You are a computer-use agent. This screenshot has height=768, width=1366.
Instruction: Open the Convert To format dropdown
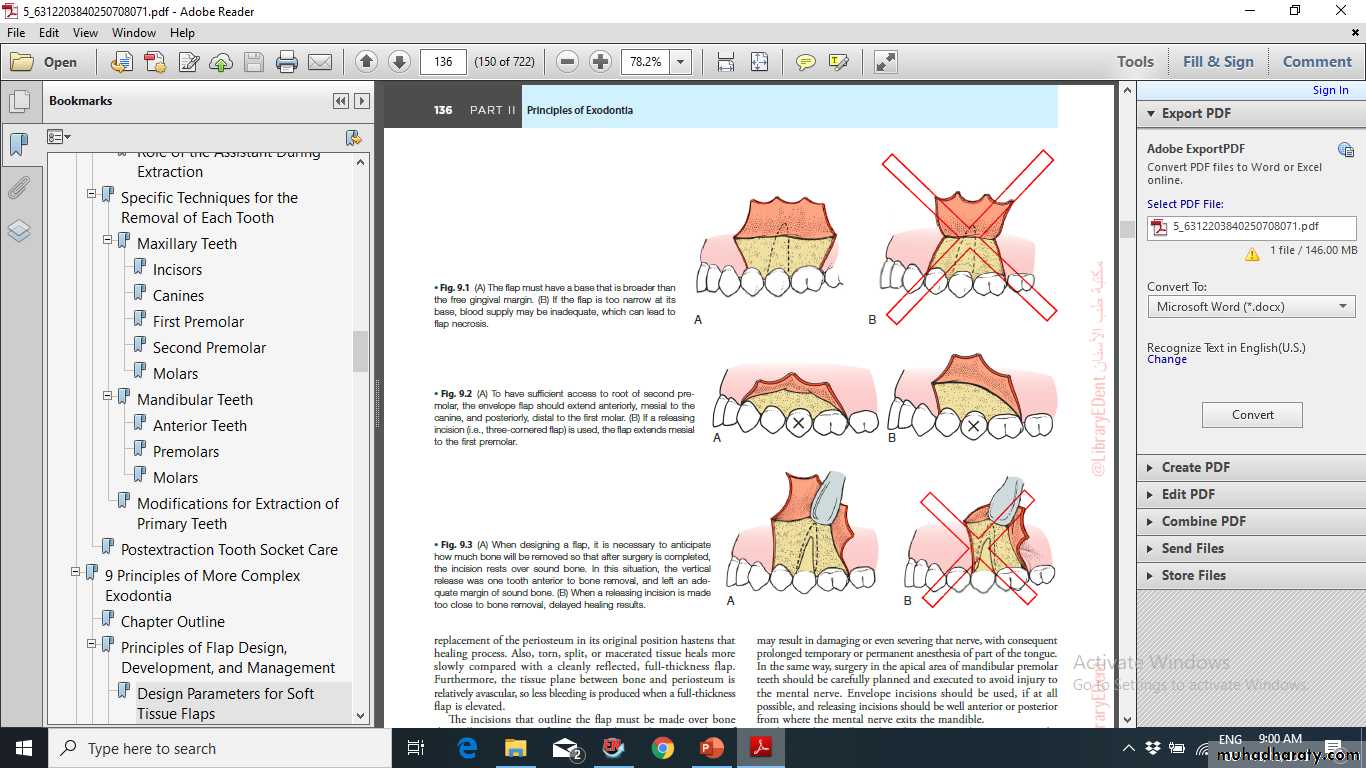coord(1343,307)
